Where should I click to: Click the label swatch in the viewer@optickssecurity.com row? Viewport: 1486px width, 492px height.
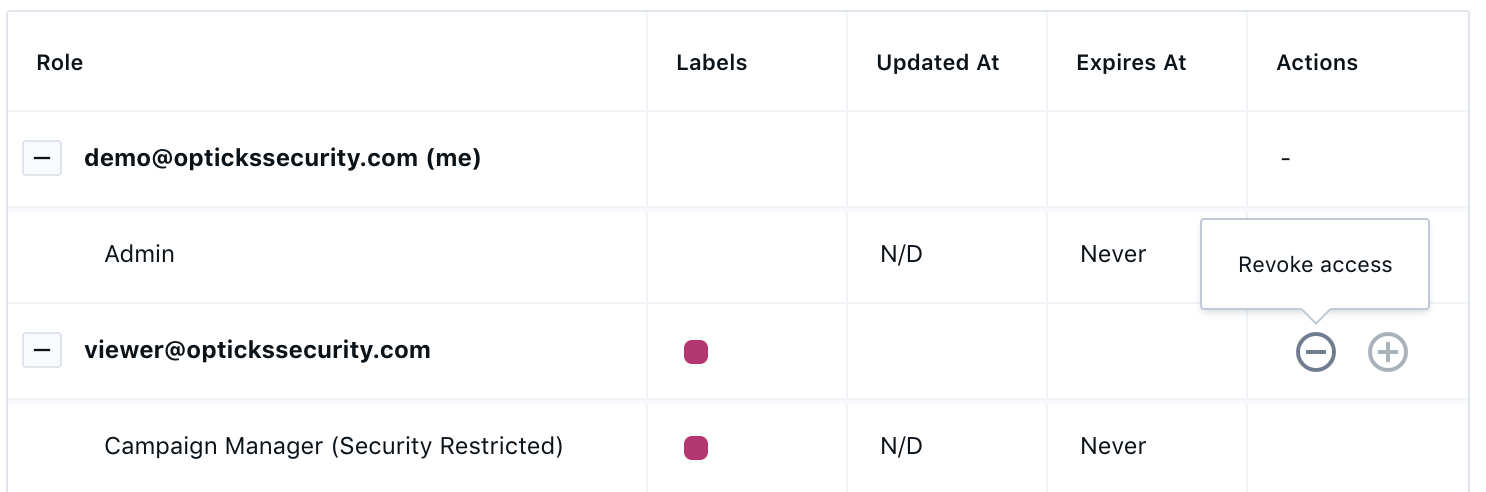(696, 352)
